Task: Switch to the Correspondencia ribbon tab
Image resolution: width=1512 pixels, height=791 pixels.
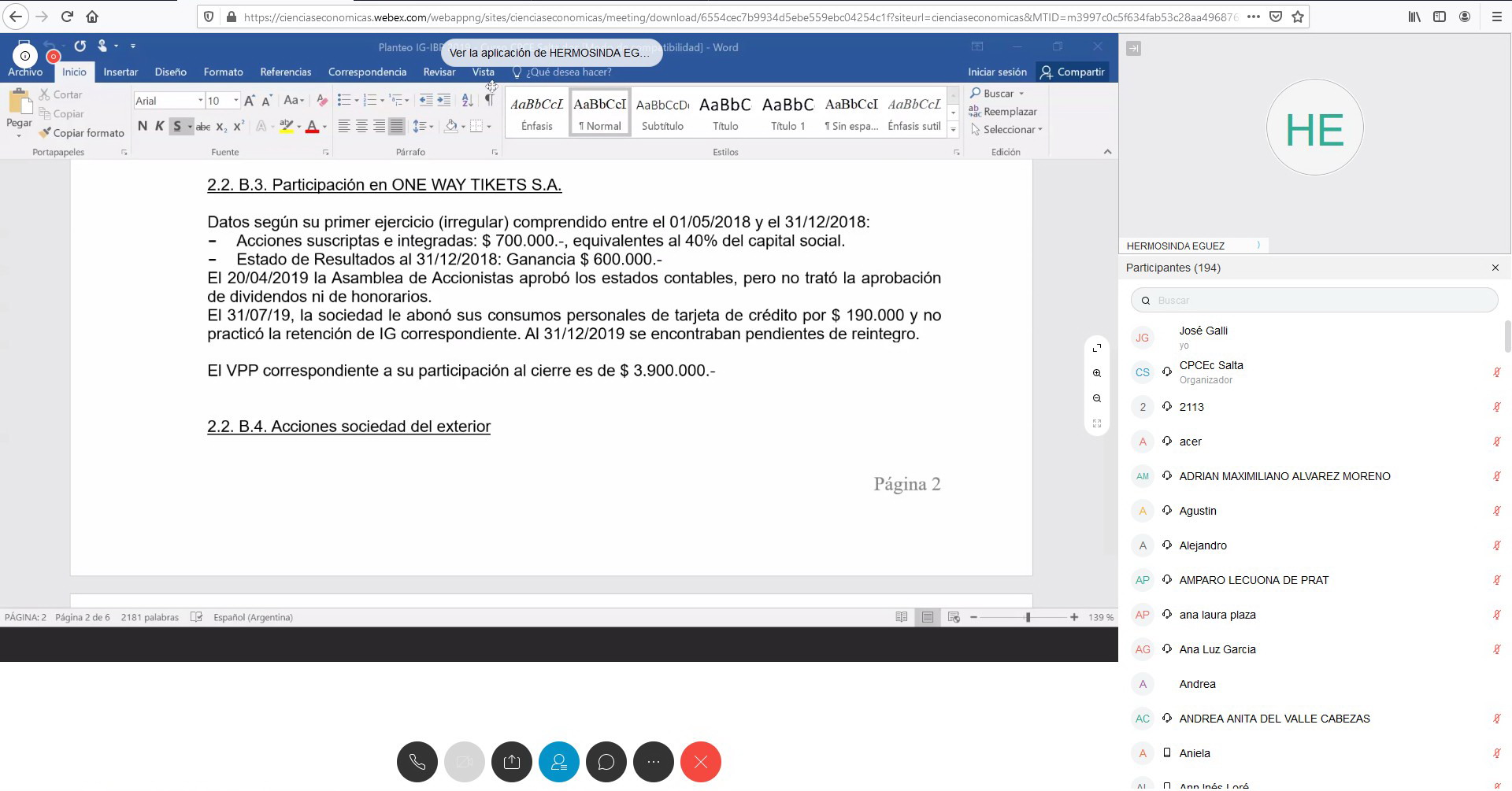Action: click(x=367, y=72)
